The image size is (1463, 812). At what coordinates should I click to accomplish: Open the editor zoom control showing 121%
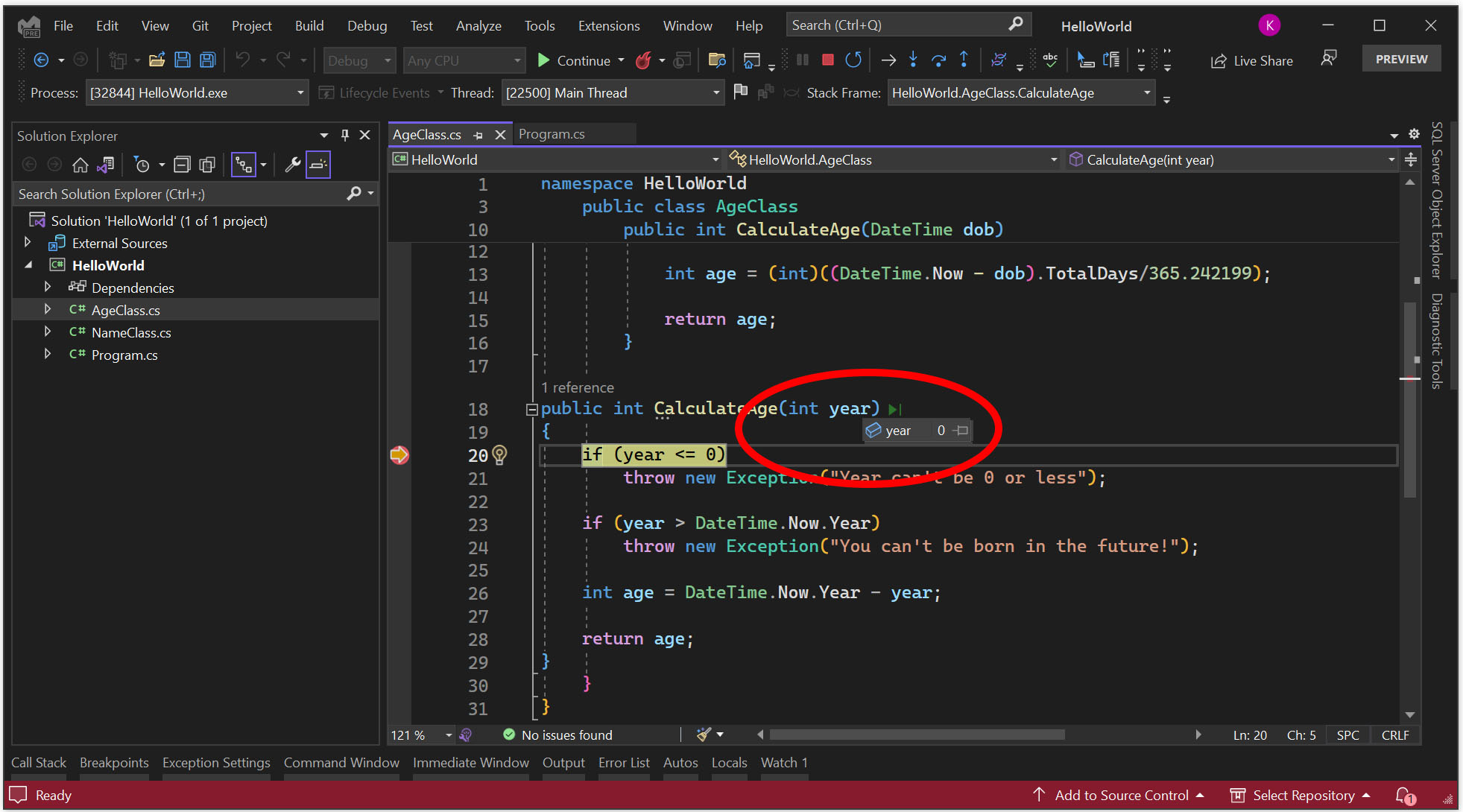[420, 735]
